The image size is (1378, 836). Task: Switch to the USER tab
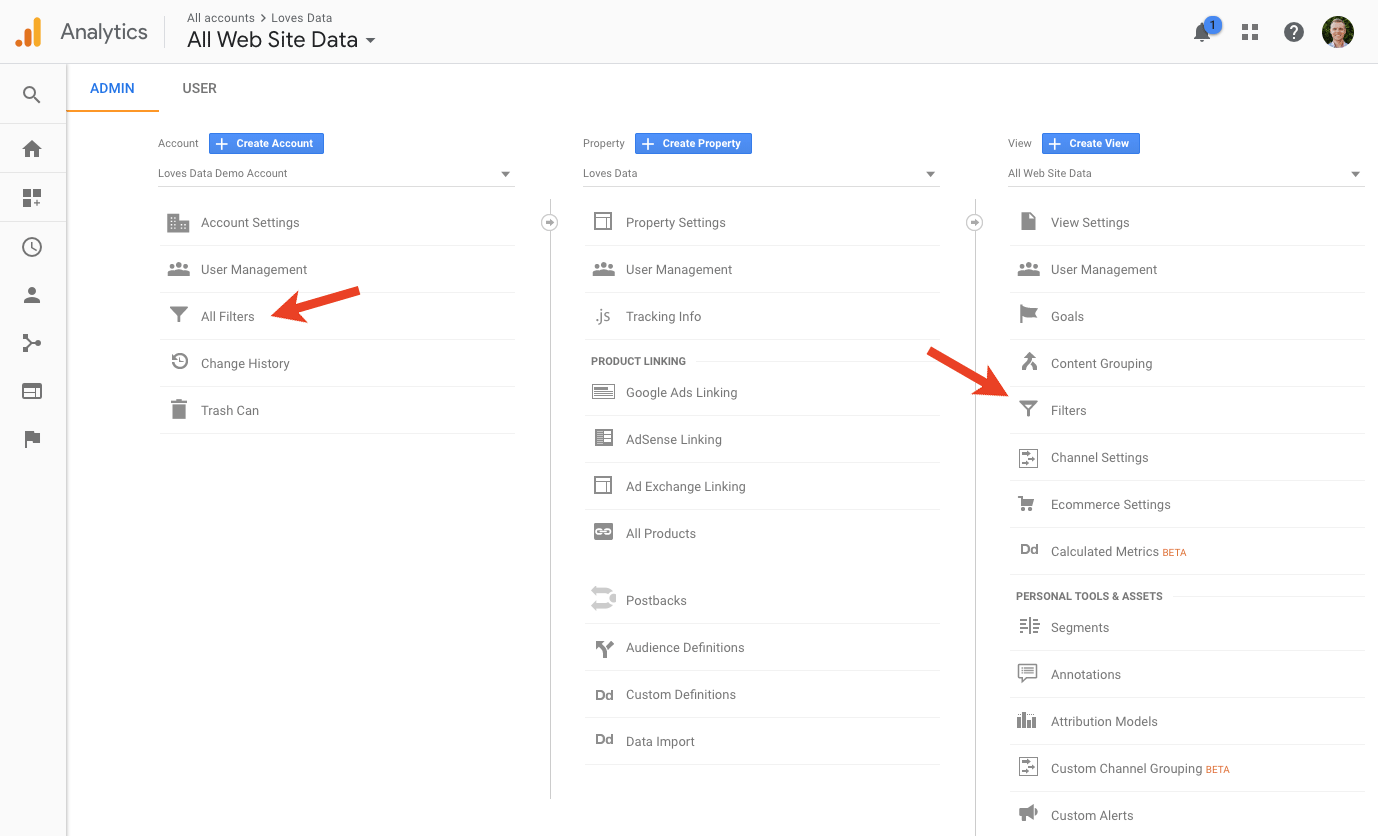[x=199, y=88]
